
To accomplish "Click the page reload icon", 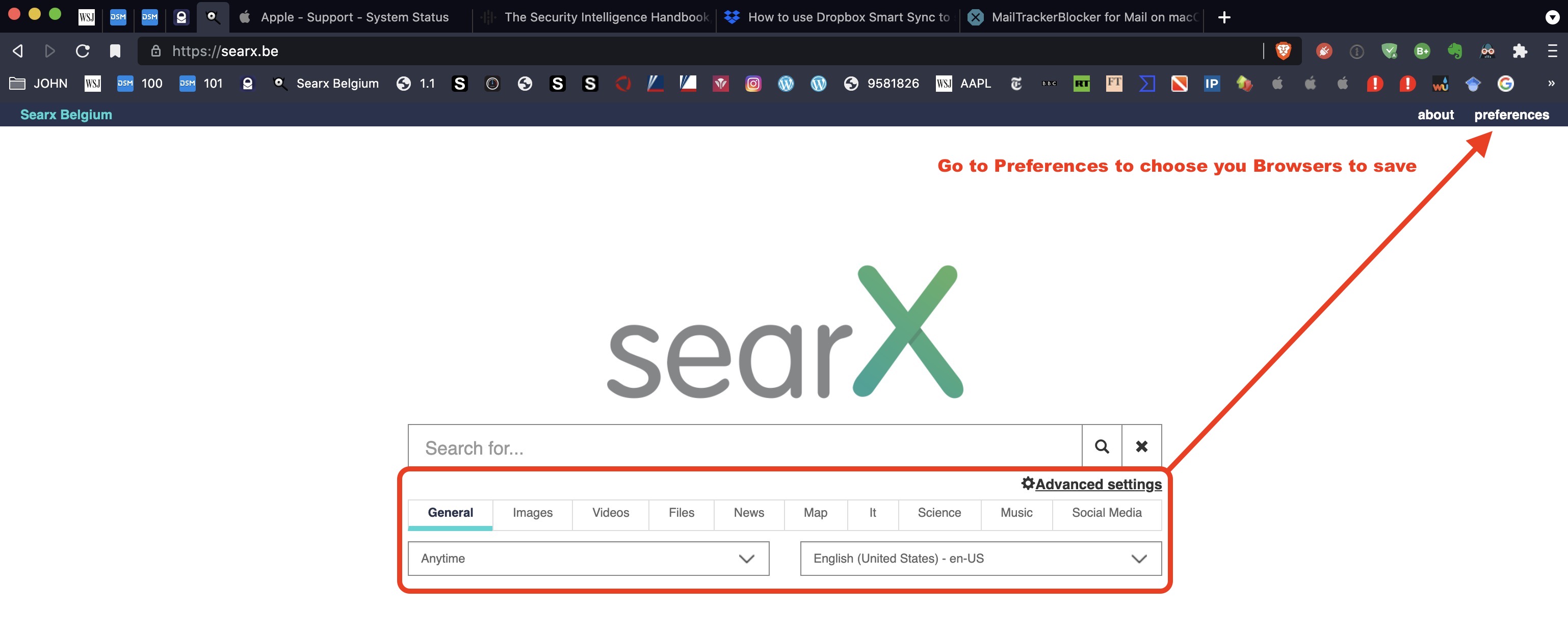I will coord(83,51).
